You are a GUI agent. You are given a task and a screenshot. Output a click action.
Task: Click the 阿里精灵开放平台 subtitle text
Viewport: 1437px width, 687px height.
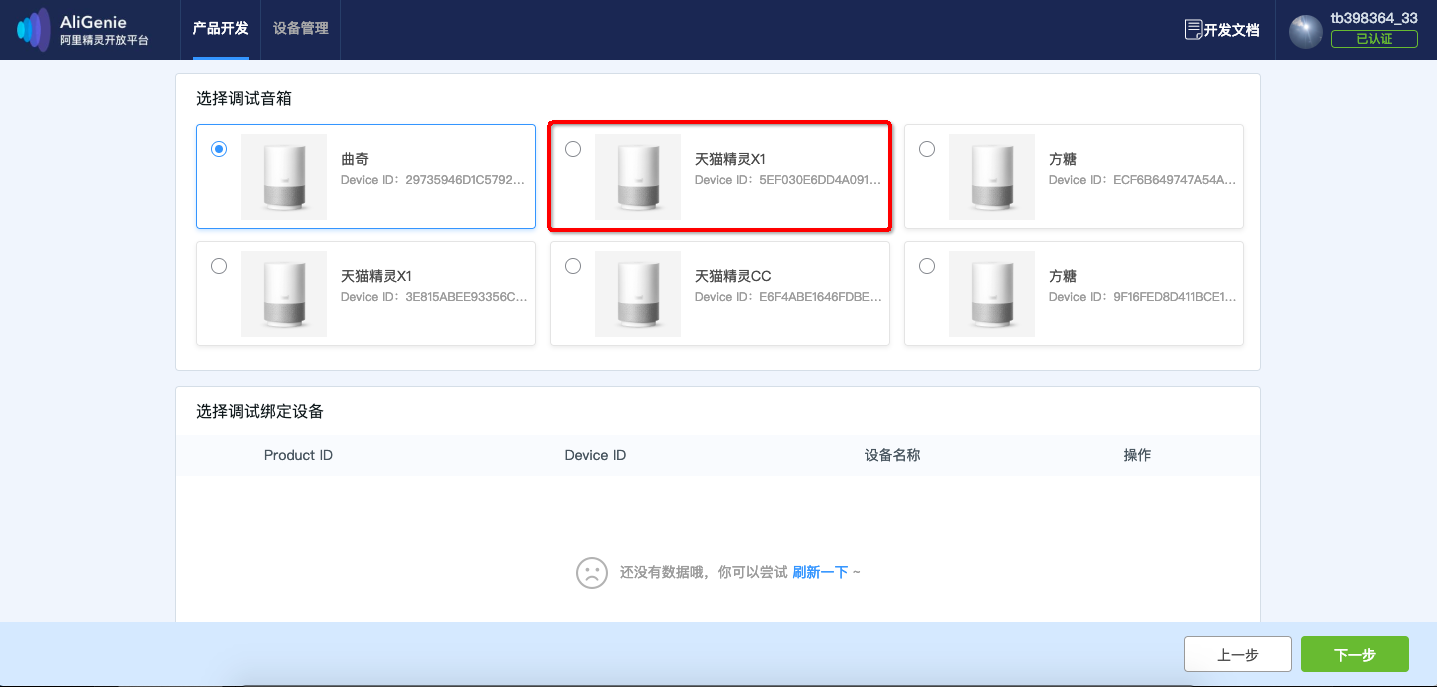104,40
